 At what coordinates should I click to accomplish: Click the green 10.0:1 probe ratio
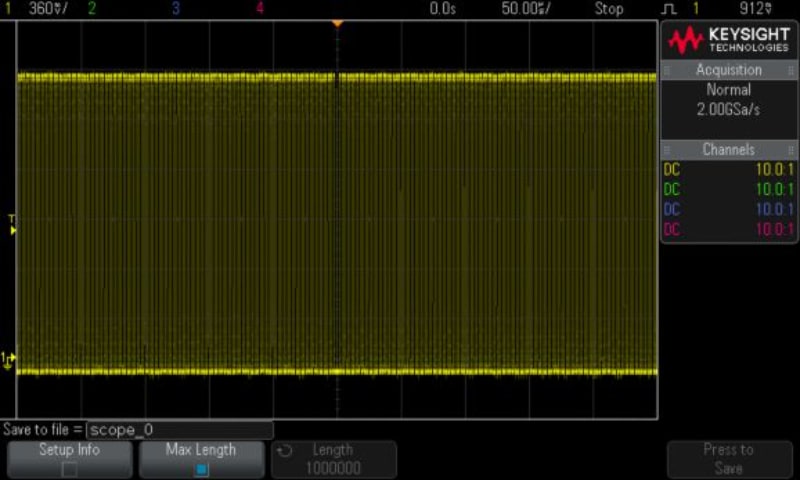[x=774, y=189]
